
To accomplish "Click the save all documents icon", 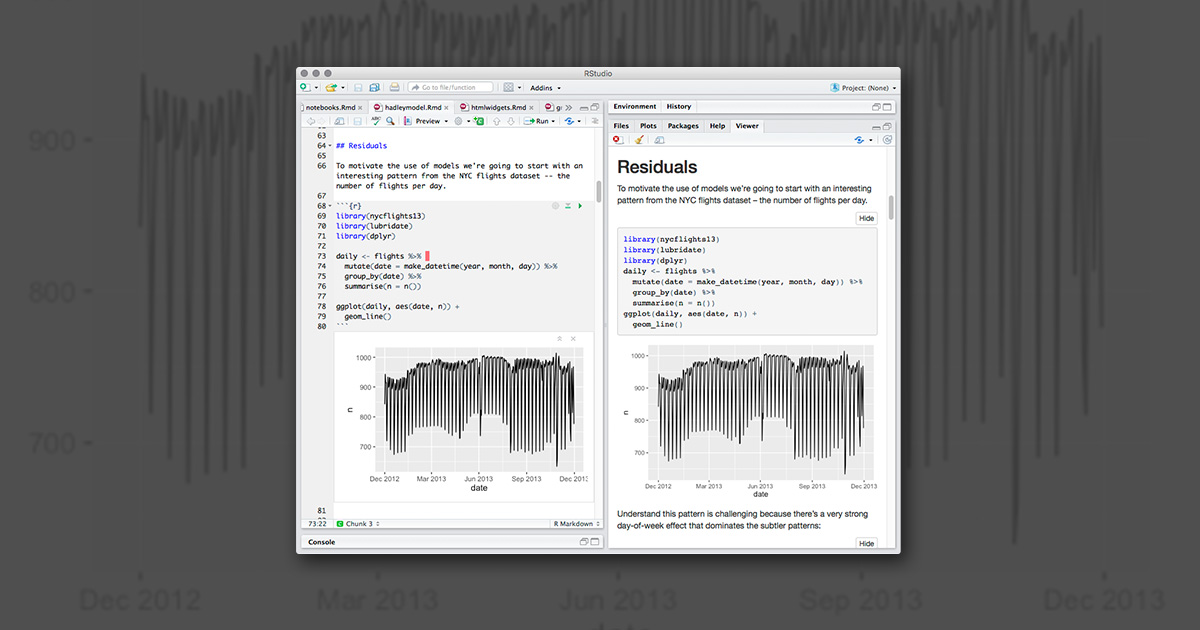I will pyautogui.click(x=374, y=88).
